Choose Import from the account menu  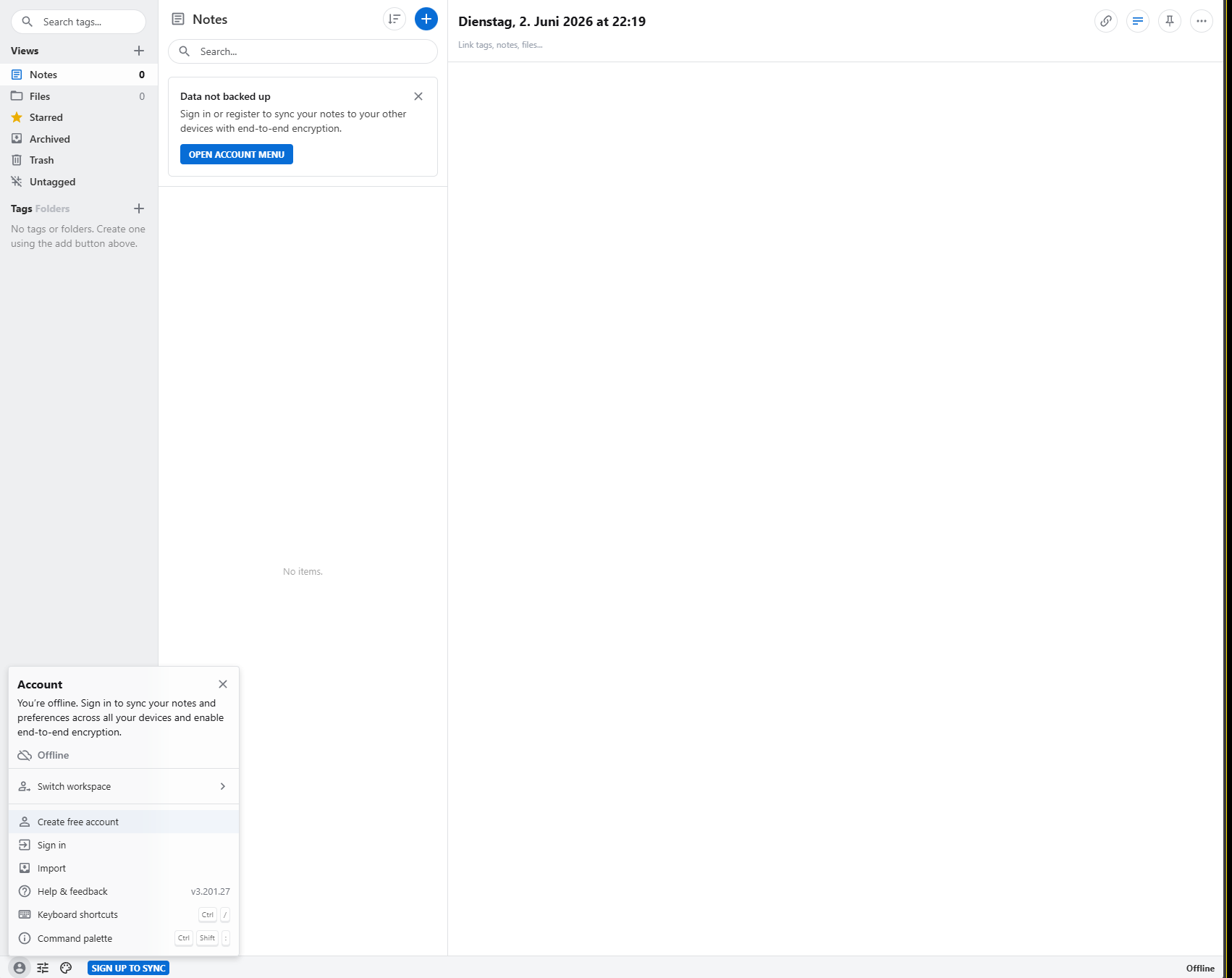[124, 868]
